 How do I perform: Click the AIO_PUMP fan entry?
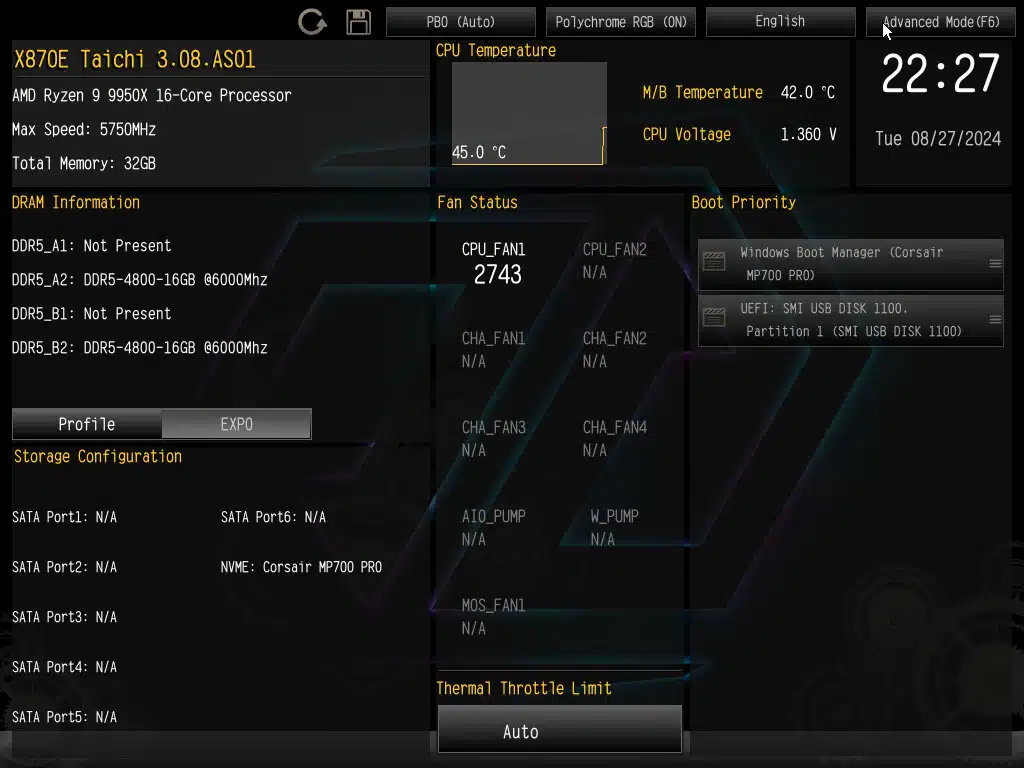coord(493,527)
